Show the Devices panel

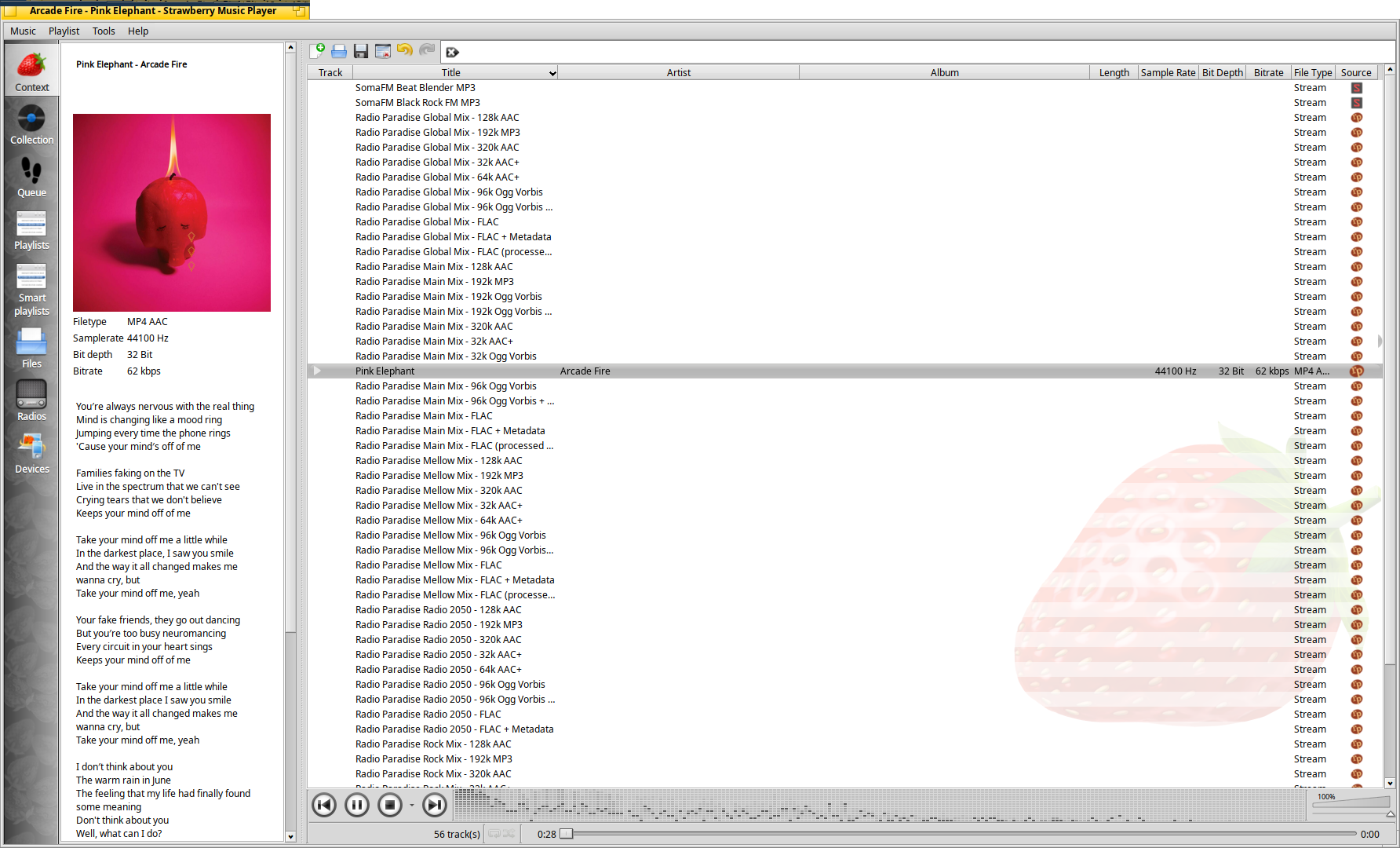click(31, 454)
